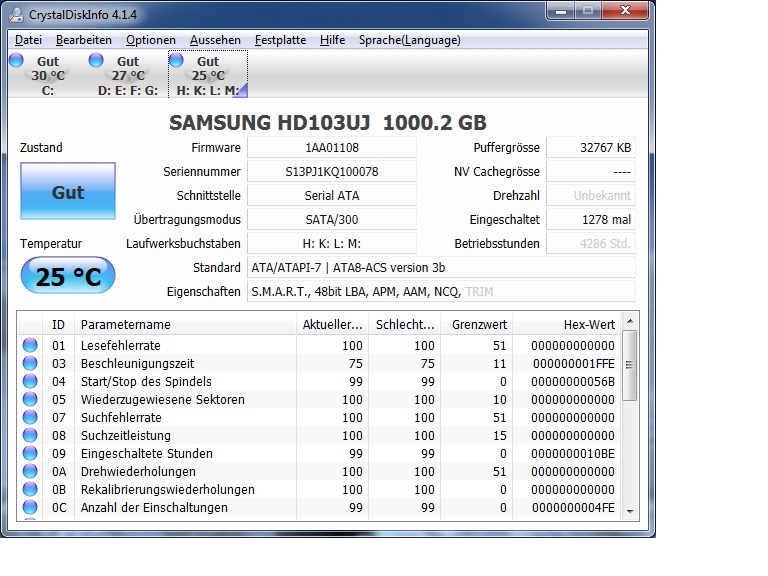Click the Eingeschaltet value 1278 mal

591,219
